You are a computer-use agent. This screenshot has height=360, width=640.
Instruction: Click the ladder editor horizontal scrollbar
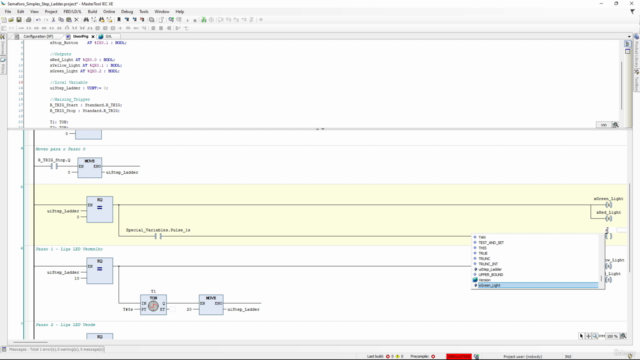tap(31, 342)
